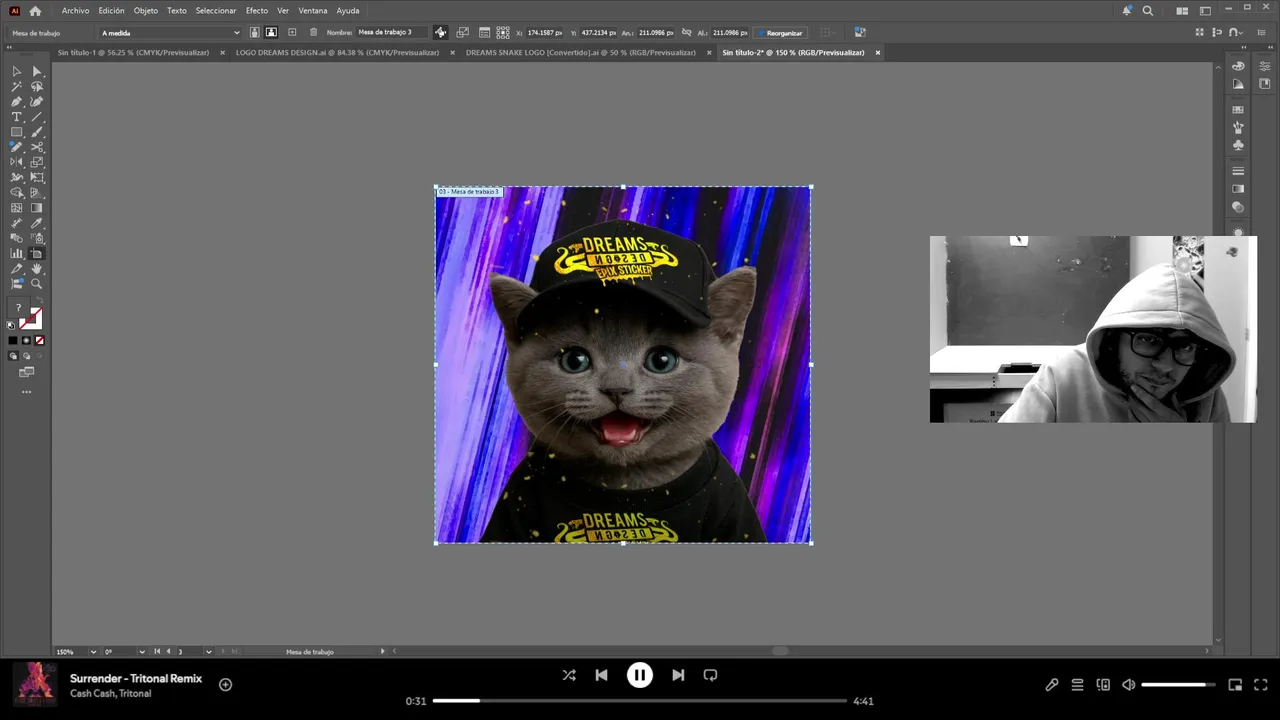Open workspace switcher dropdown
Viewport: 1280px width, 720px height.
1205,11
